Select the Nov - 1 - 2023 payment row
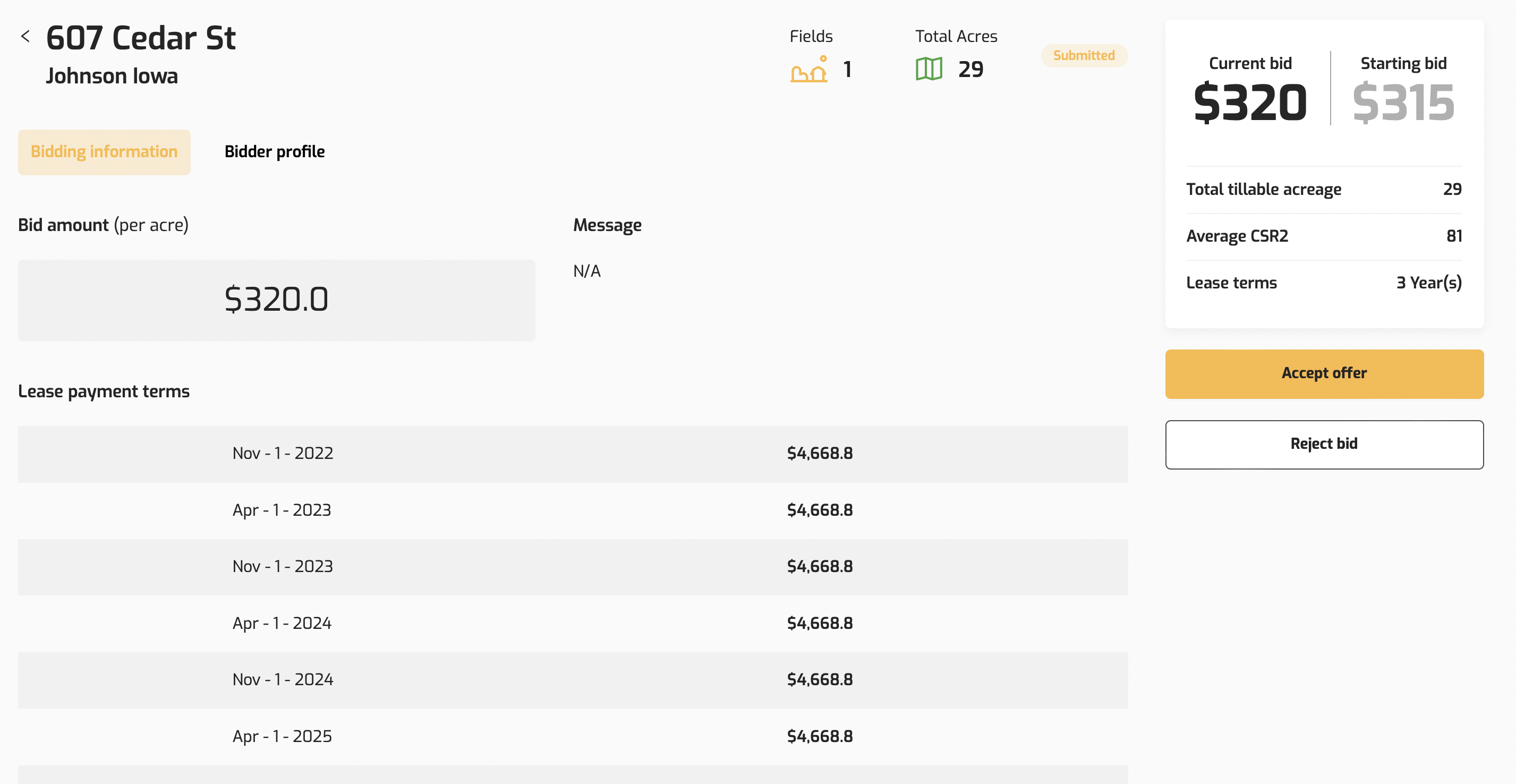Image resolution: width=1516 pixels, height=784 pixels. 572,566
